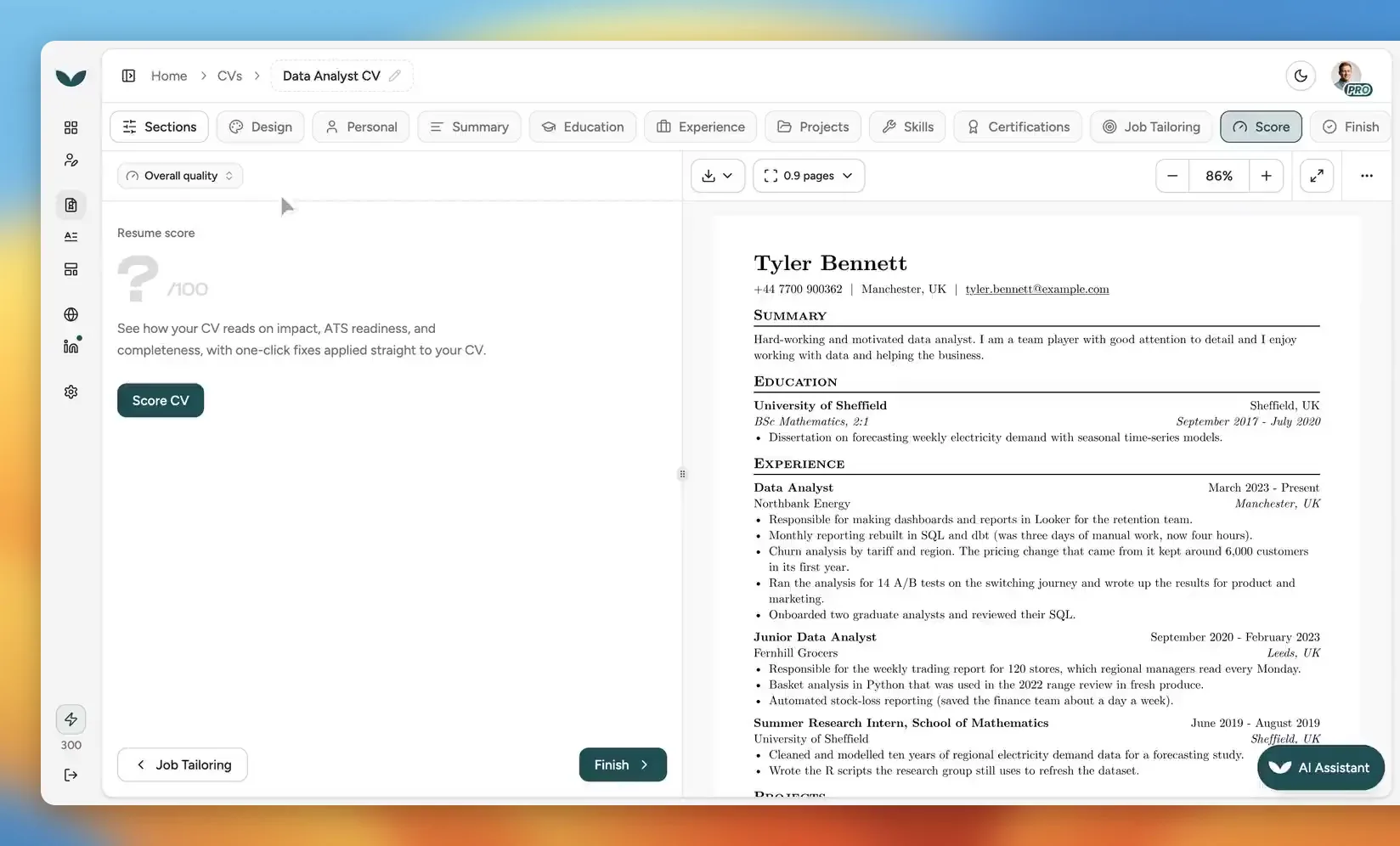This screenshot has height=846, width=1400.
Task: Open the Projects tab
Action: pos(813,127)
